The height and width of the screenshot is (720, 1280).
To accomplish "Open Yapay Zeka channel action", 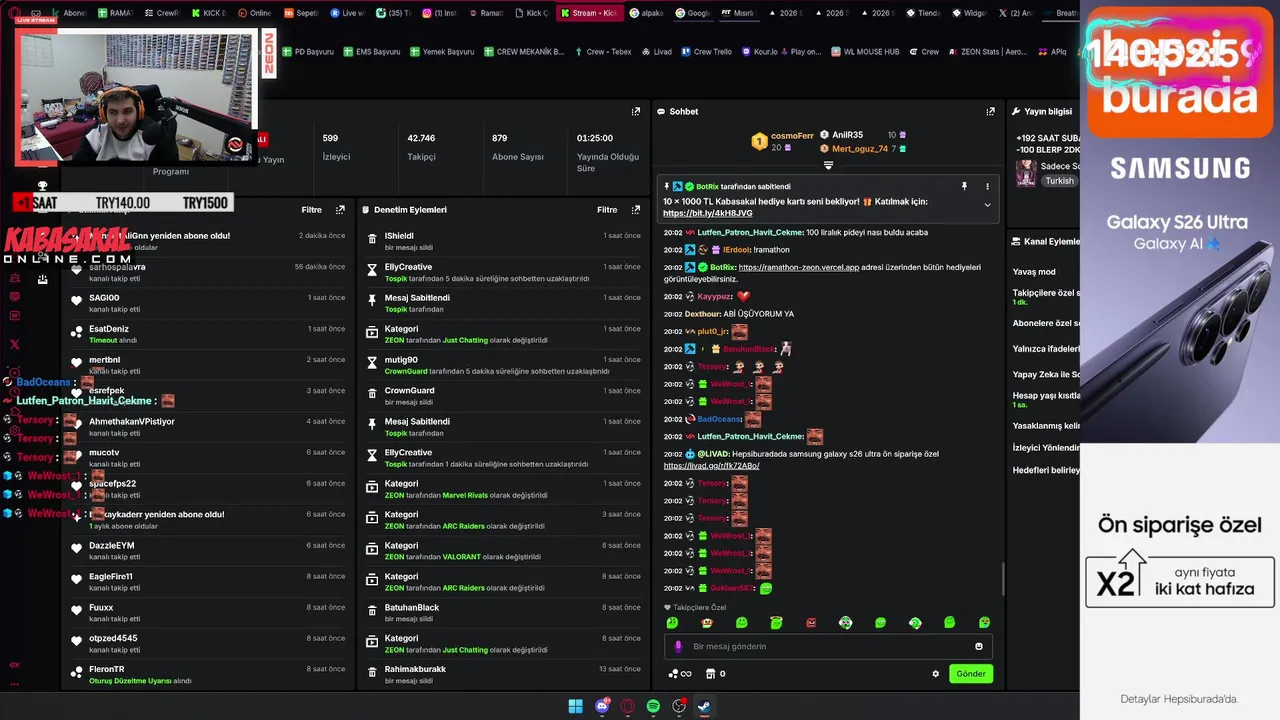I will 1045,375.
